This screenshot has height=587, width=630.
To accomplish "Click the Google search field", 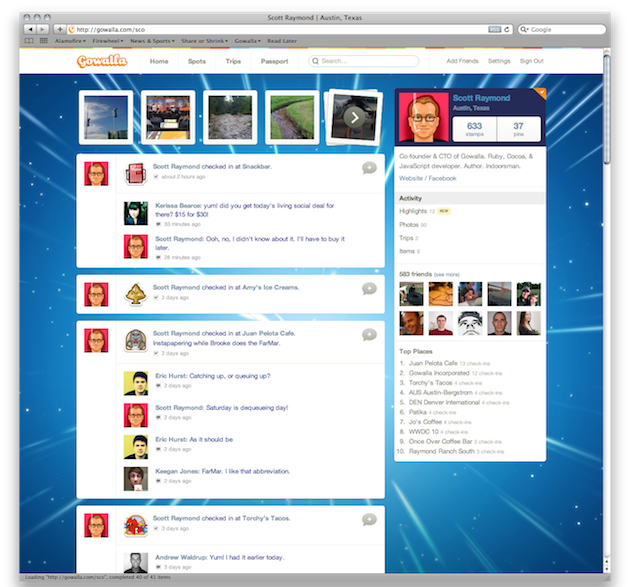I will click(562, 29).
